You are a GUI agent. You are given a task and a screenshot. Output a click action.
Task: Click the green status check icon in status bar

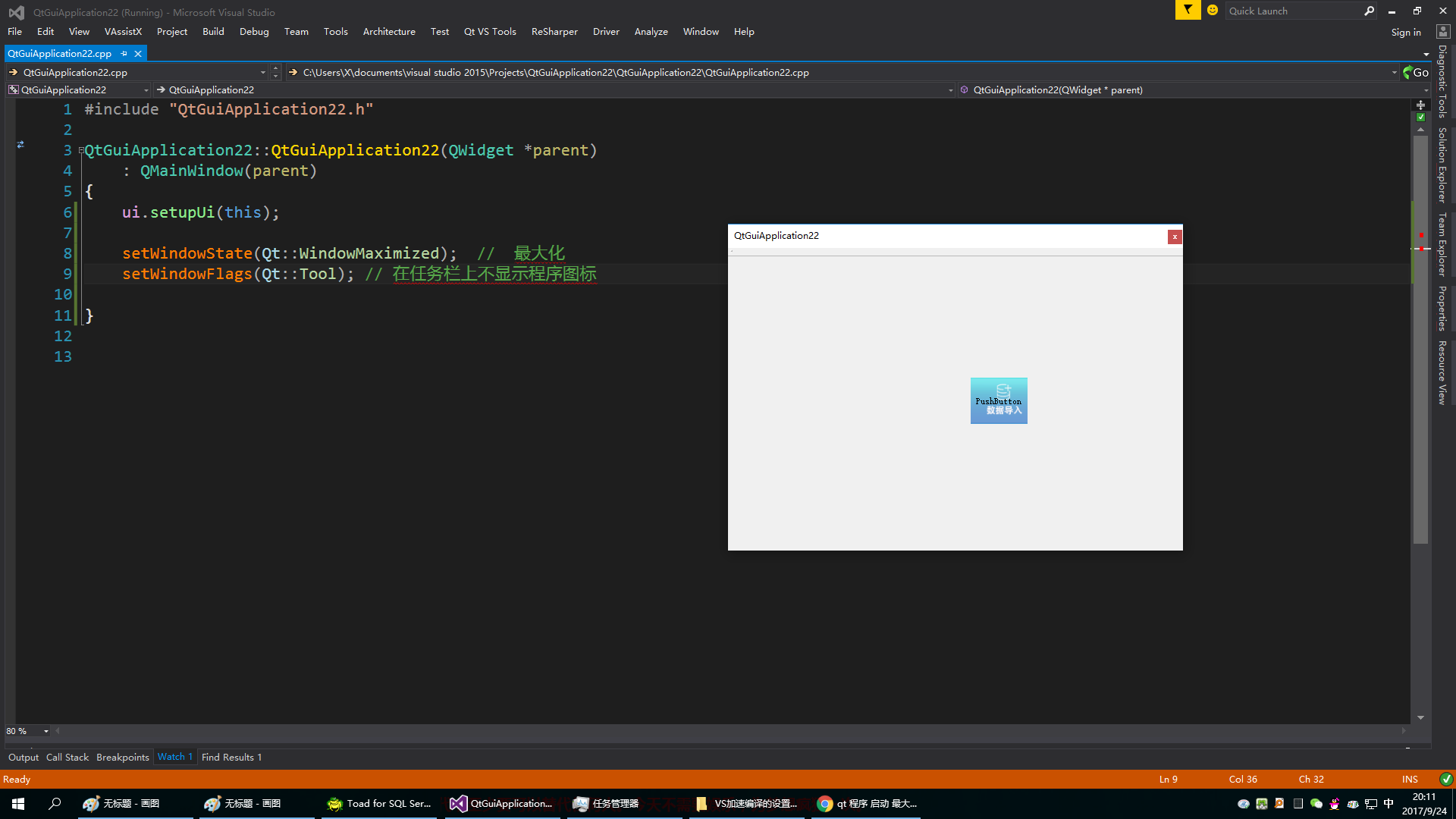[1446, 779]
